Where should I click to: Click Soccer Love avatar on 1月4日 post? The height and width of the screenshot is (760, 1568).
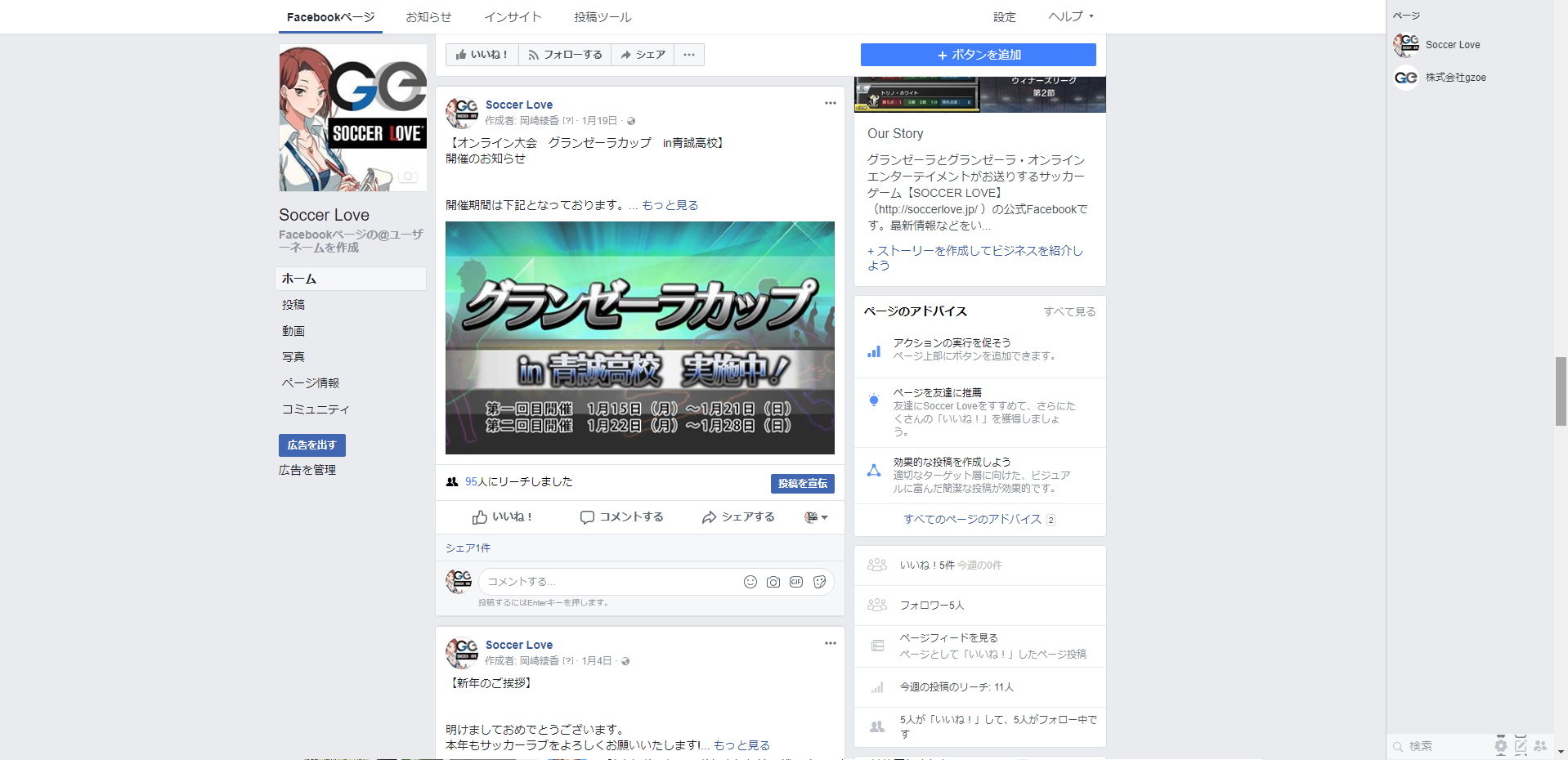[x=462, y=653]
